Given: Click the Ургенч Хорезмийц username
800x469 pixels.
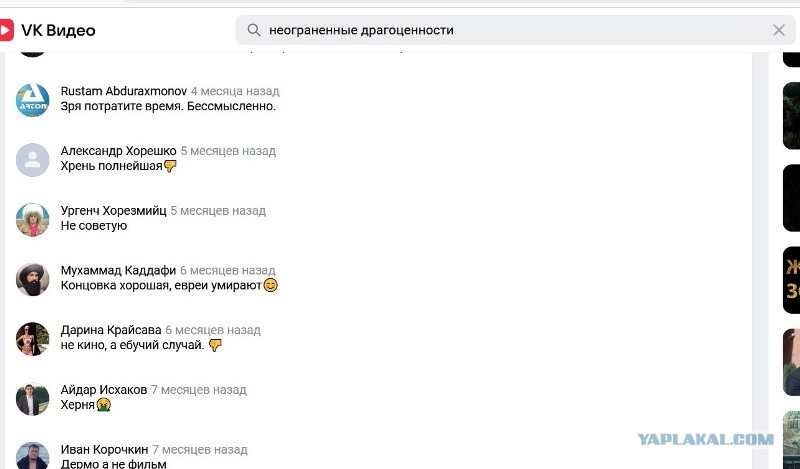Looking at the screenshot, I should [x=113, y=211].
